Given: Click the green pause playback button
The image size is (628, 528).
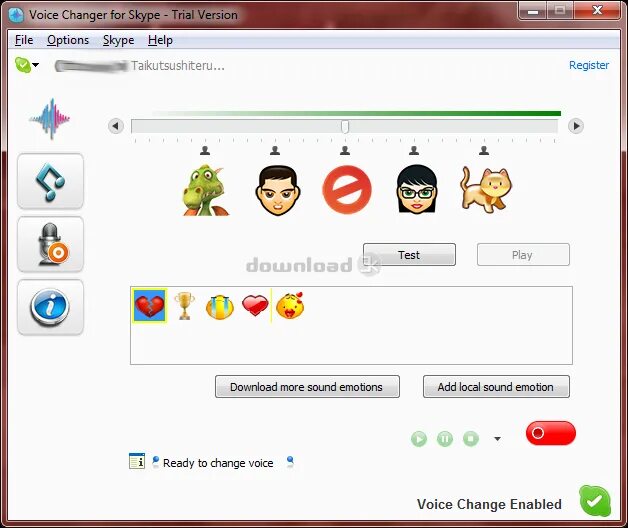Looking at the screenshot, I should pyautogui.click(x=445, y=439).
